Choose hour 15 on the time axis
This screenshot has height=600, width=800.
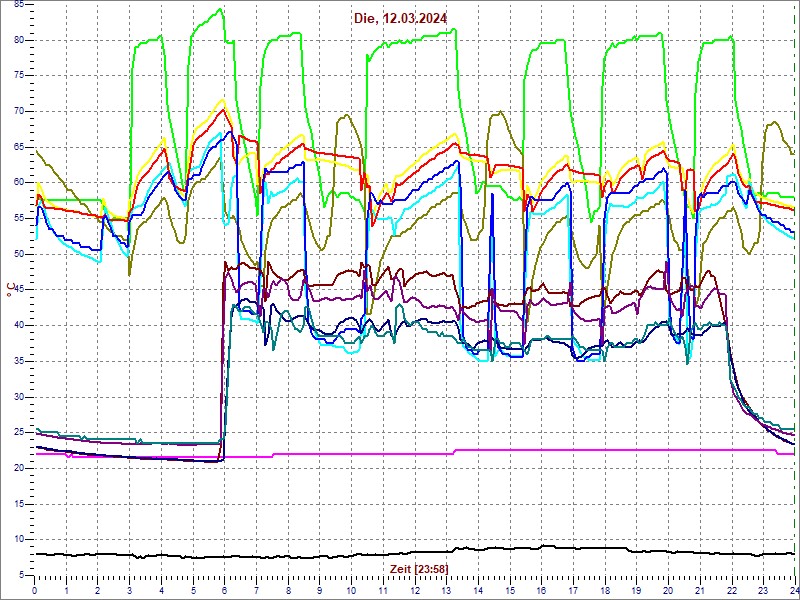pyautogui.click(x=509, y=590)
